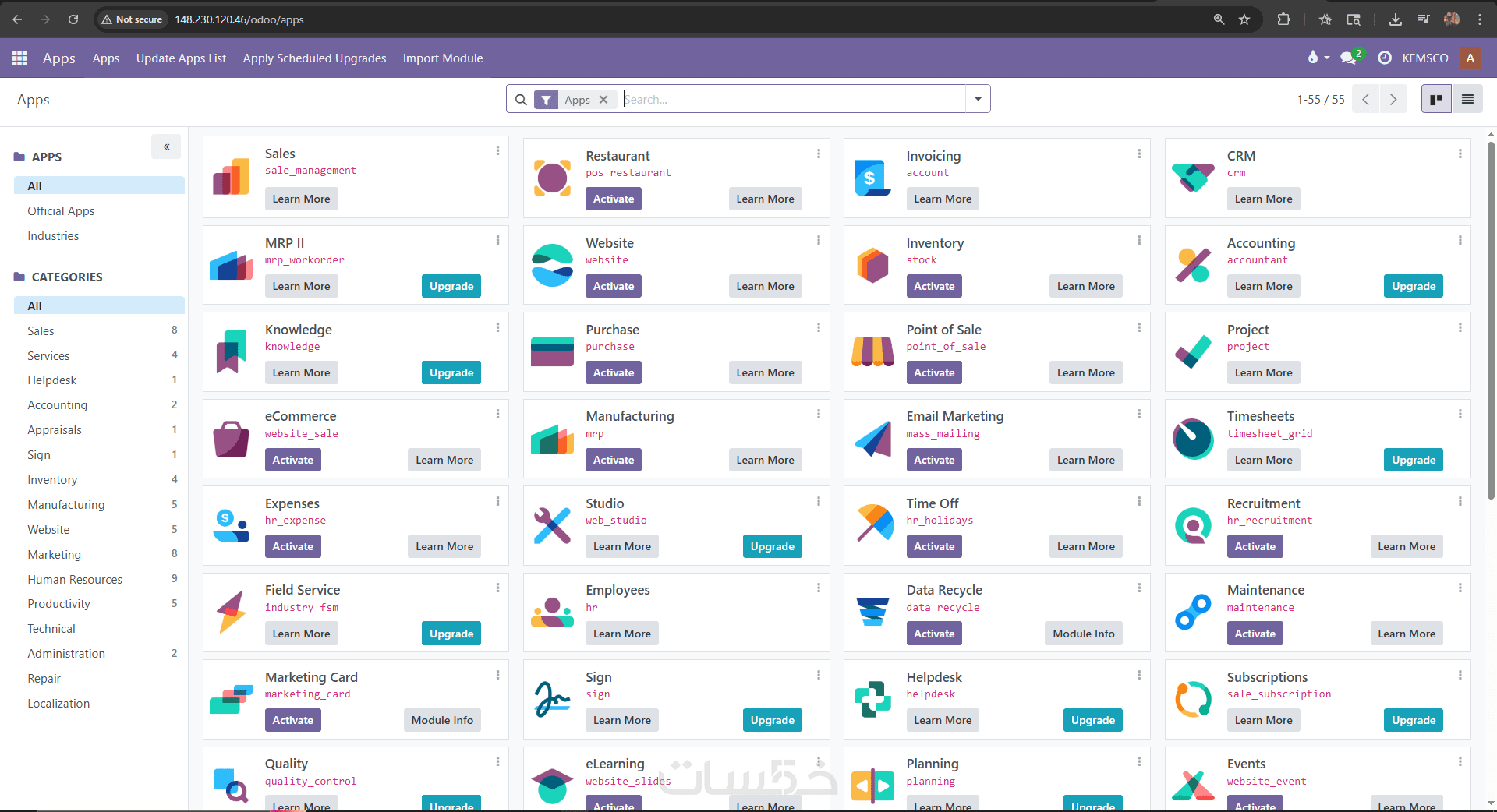This screenshot has width=1497, height=812.
Task: Bookmark this page with the star icon
Action: tap(1244, 19)
